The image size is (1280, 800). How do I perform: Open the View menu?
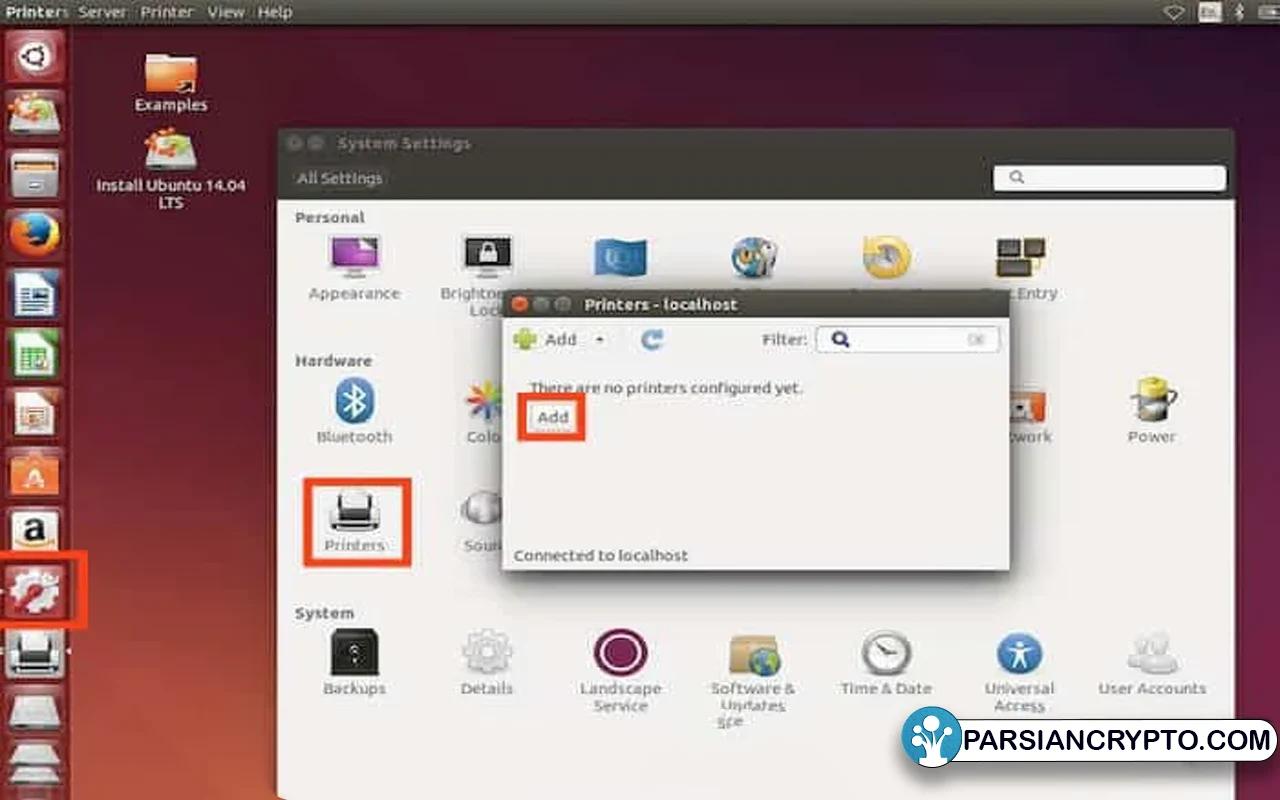tap(226, 12)
